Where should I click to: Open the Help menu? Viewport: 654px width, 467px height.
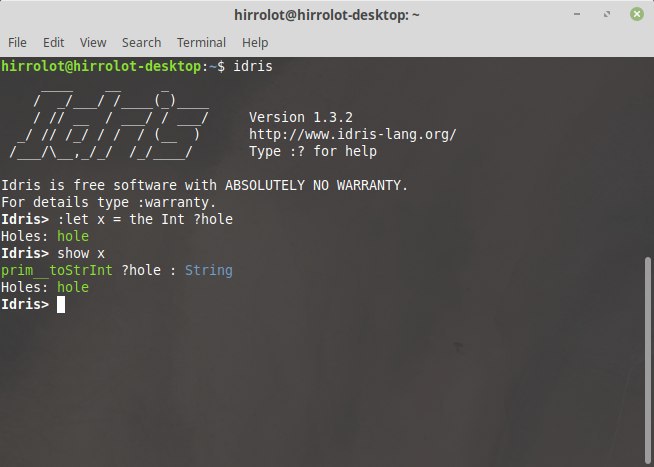[x=255, y=43]
